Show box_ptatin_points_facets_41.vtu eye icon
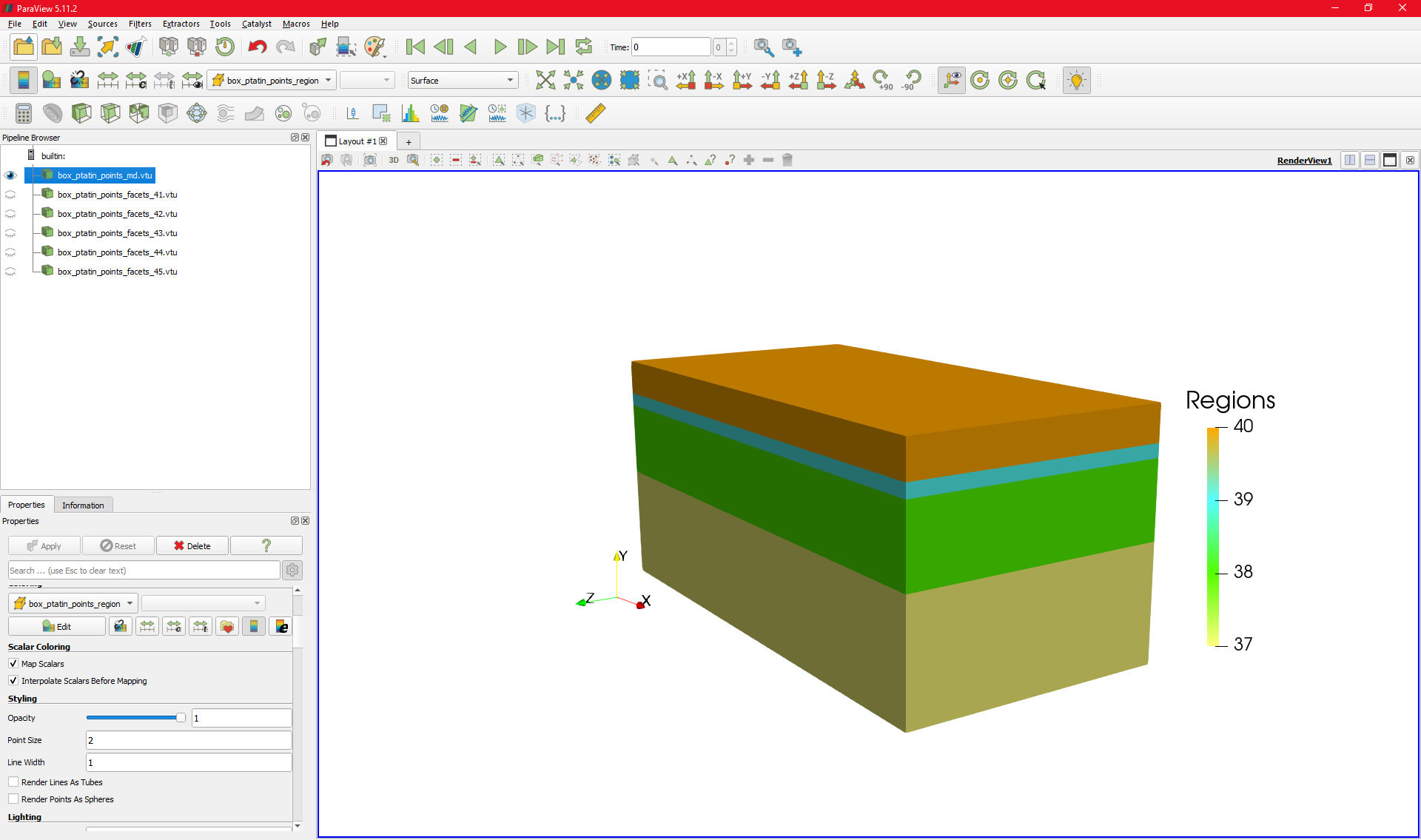1421x840 pixels. click(10, 195)
